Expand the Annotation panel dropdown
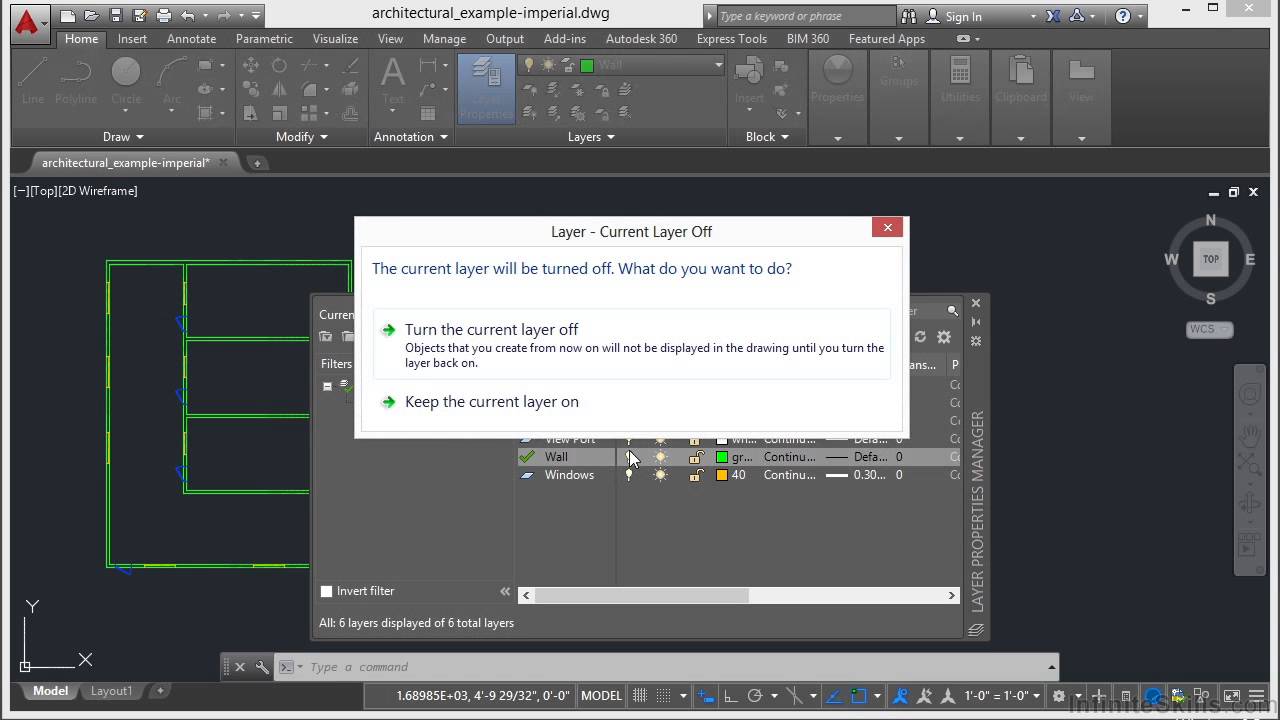This screenshot has height=720, width=1280. click(x=410, y=137)
